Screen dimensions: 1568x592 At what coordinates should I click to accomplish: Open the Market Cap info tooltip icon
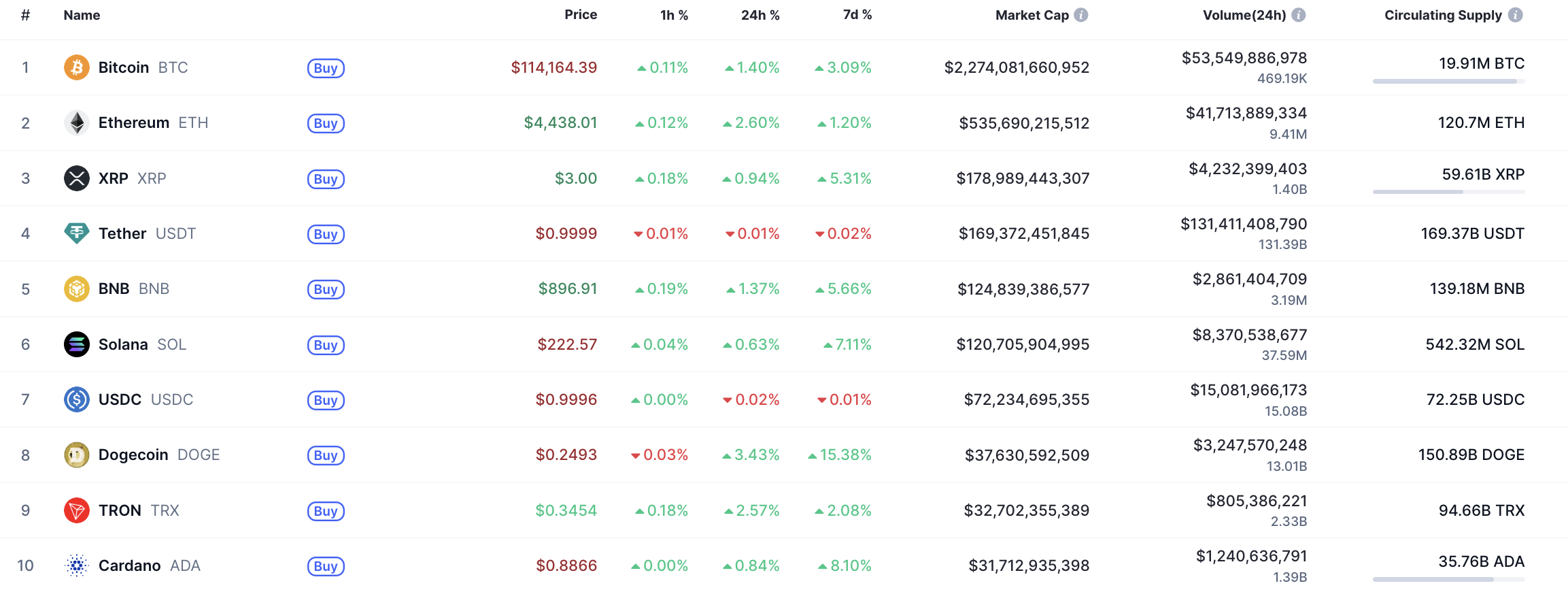(x=1080, y=15)
